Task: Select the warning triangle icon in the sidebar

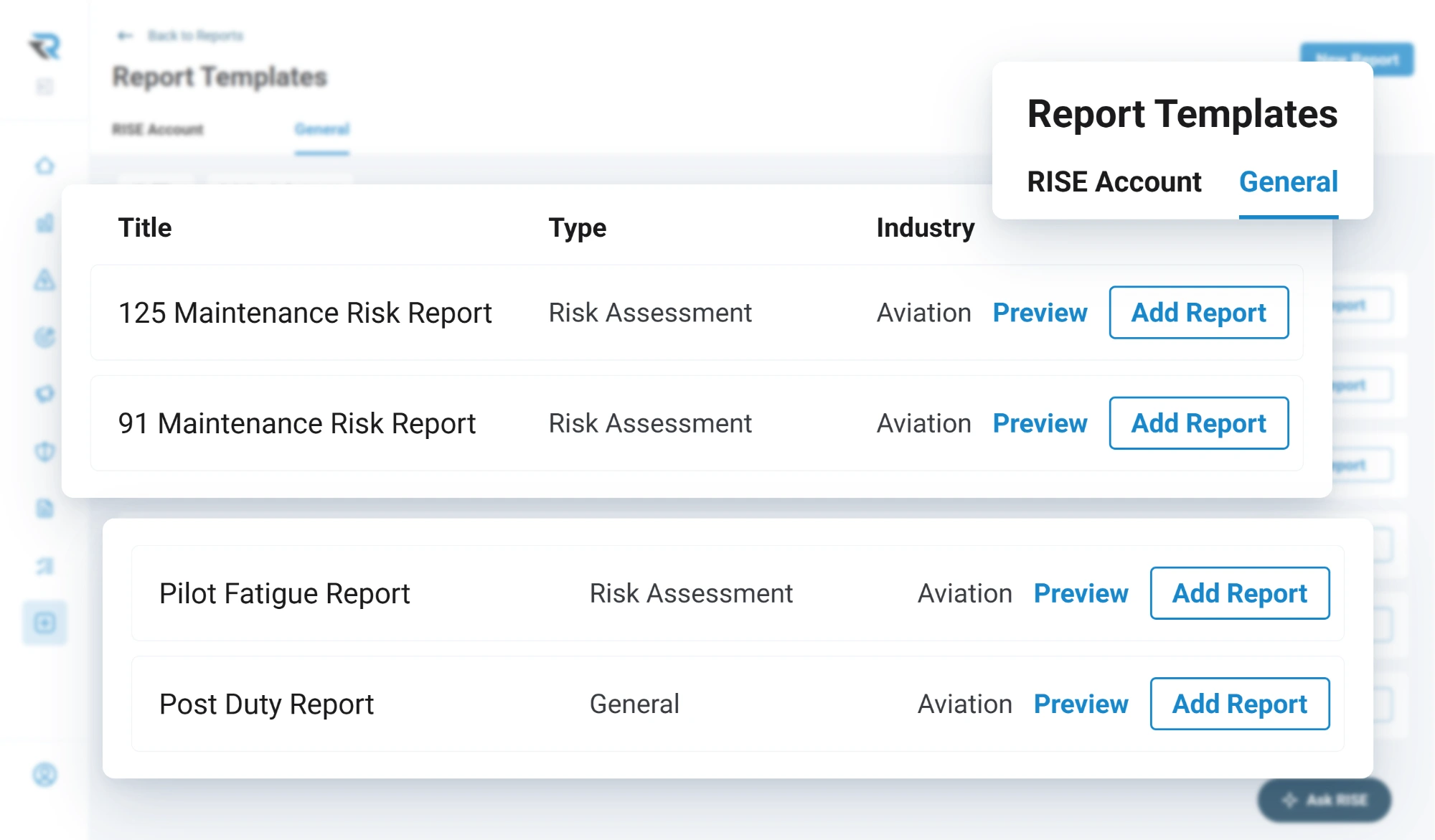Action: [44, 280]
